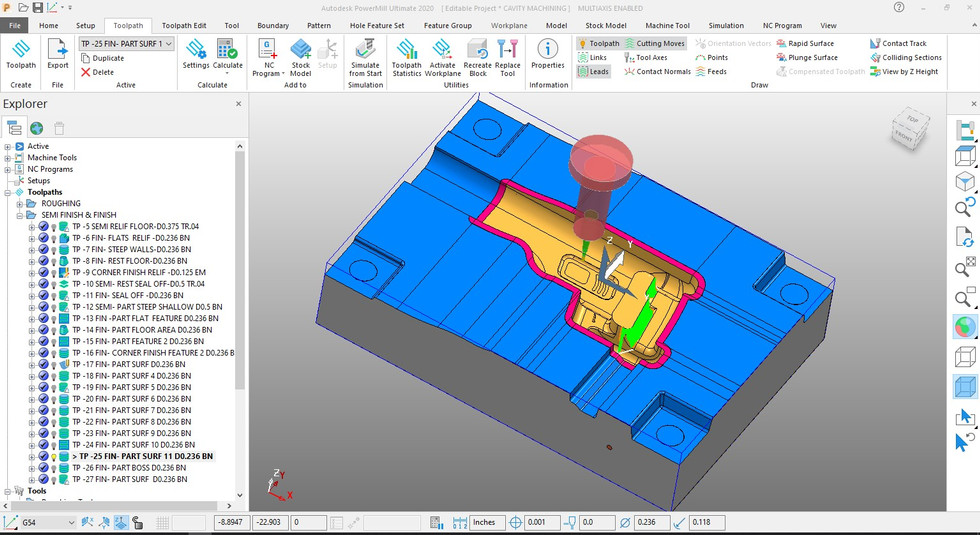Image resolution: width=980 pixels, height=535 pixels.
Task: Collapse the Toolpaths node
Action: 8,192
